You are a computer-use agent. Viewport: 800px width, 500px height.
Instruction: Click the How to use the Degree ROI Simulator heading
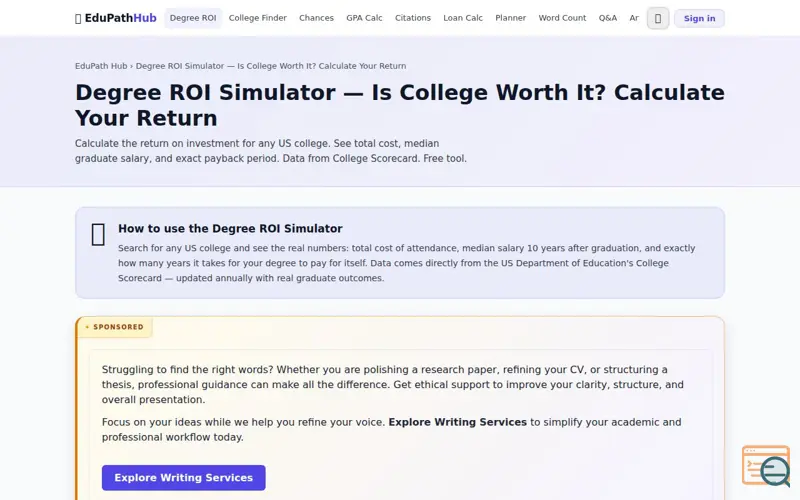pos(230,229)
